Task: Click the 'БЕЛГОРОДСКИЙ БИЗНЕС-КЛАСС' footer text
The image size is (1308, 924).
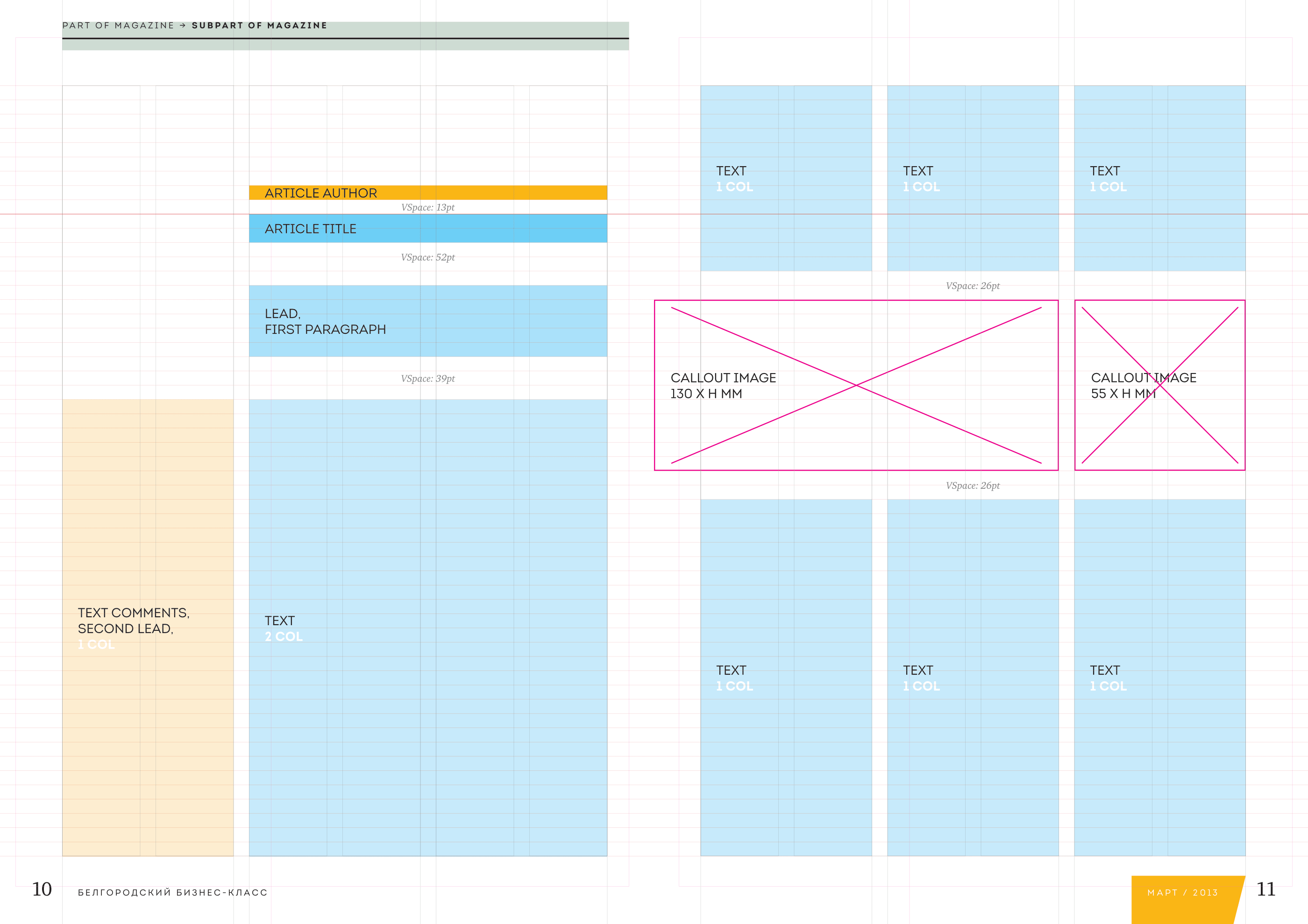Action: 173,892
